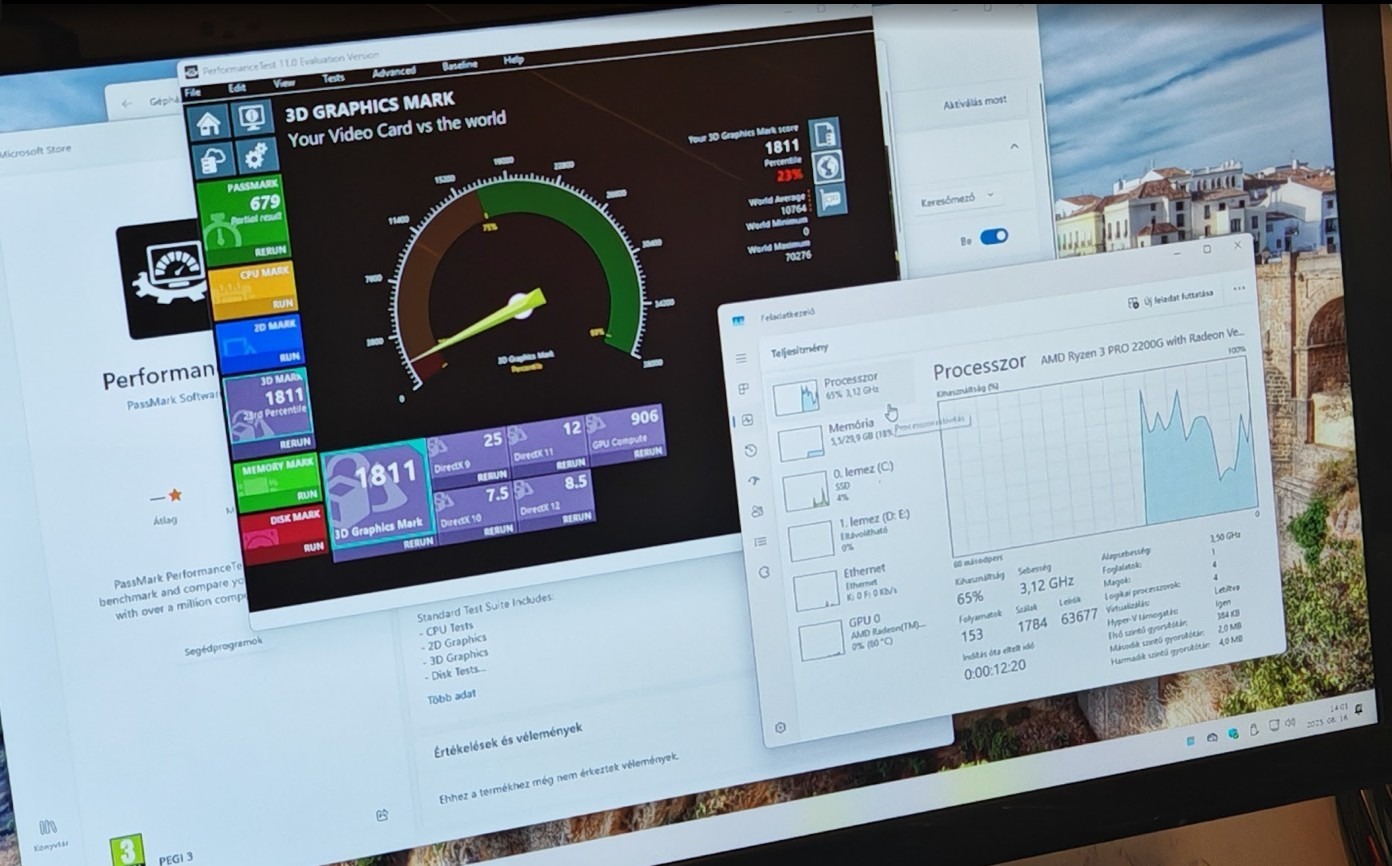
Task: Open Task Manager settings gear icon
Action: [x=780, y=727]
